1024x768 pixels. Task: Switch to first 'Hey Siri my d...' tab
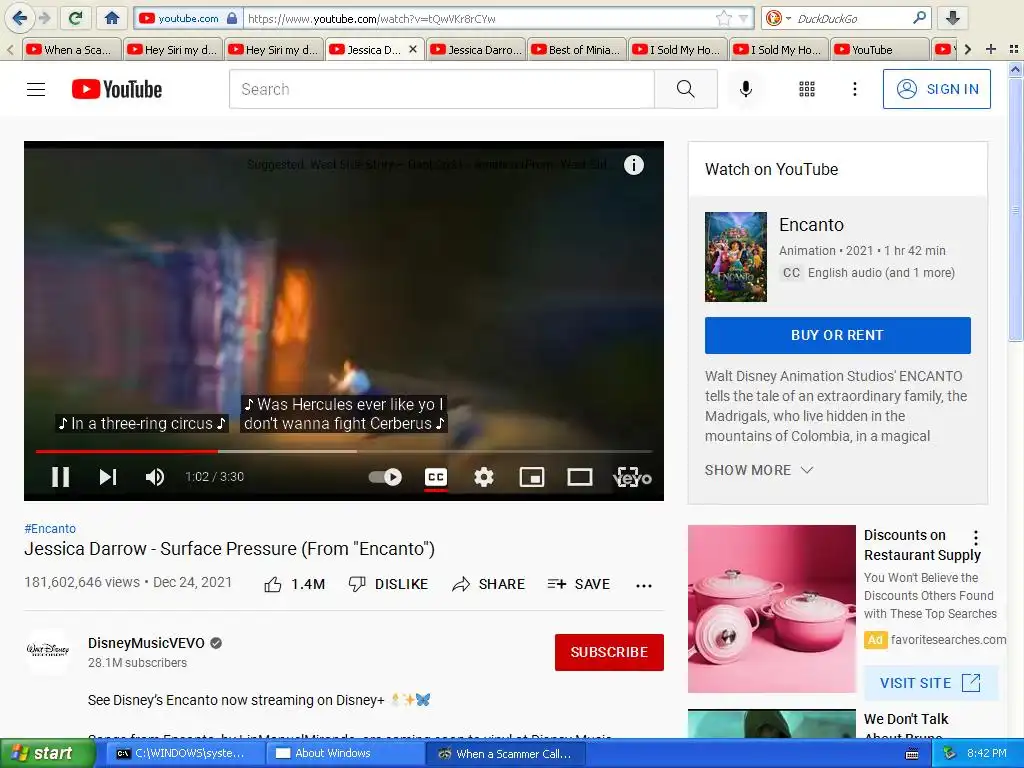[x=173, y=50]
